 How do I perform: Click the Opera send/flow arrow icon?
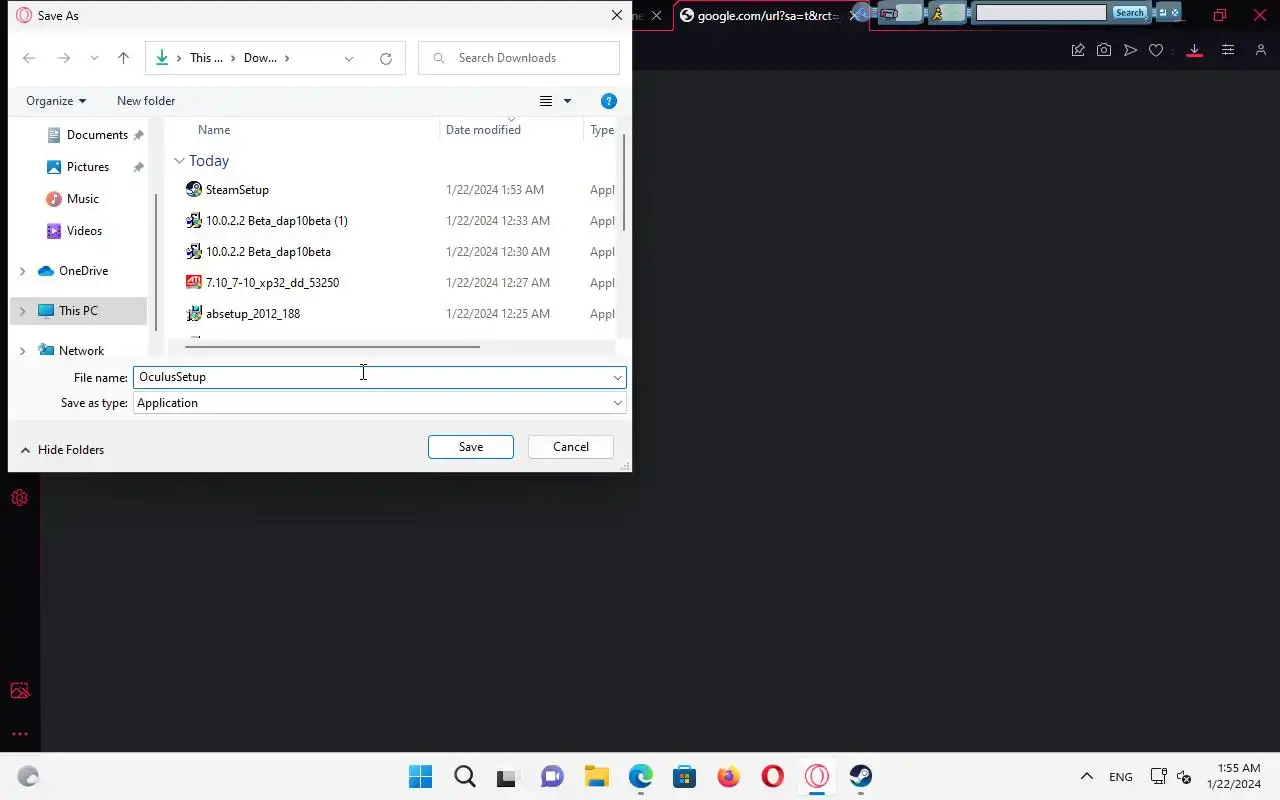(x=1130, y=50)
